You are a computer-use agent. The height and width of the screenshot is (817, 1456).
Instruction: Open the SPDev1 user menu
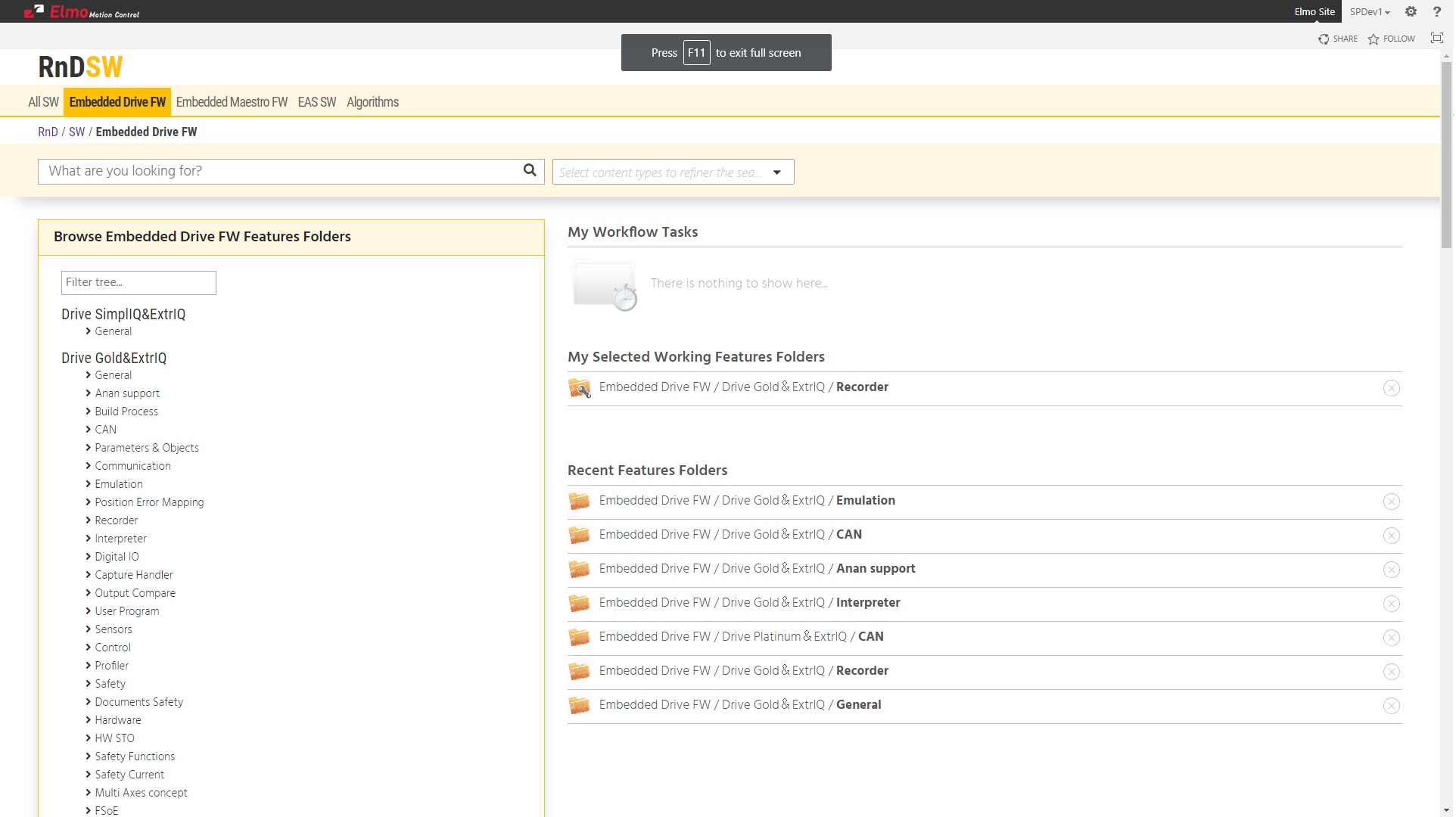click(1370, 11)
